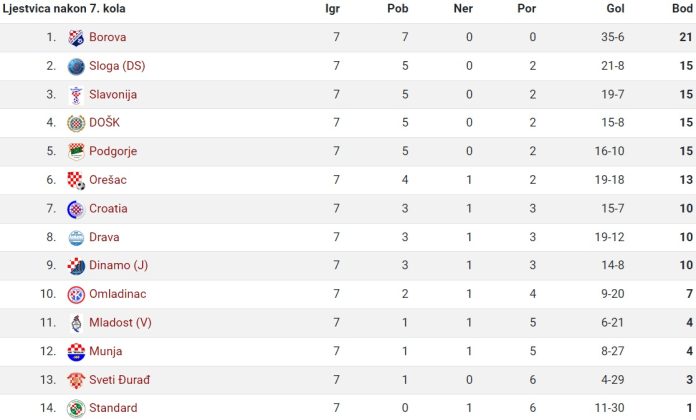Click the Gol column header
Viewport: 696px width, 420px height.
(x=615, y=8)
